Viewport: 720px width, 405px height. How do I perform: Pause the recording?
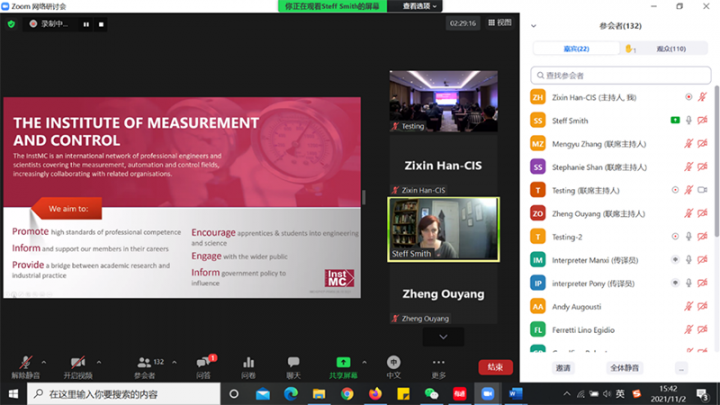coord(86,24)
